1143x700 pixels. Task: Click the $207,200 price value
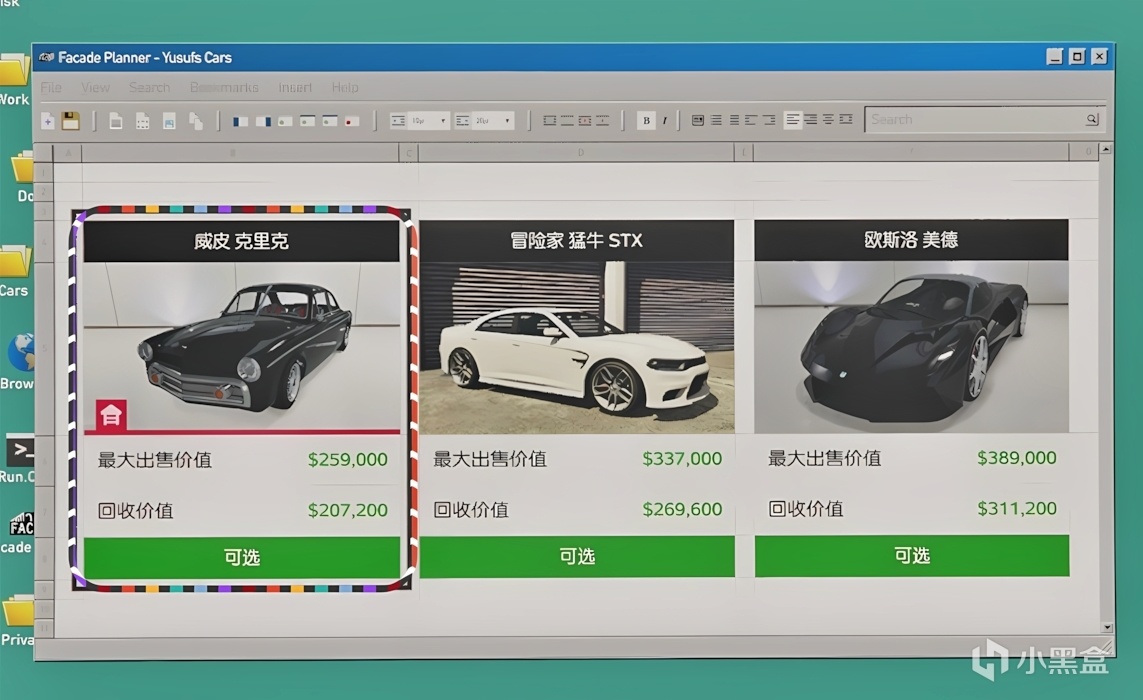[x=348, y=510]
